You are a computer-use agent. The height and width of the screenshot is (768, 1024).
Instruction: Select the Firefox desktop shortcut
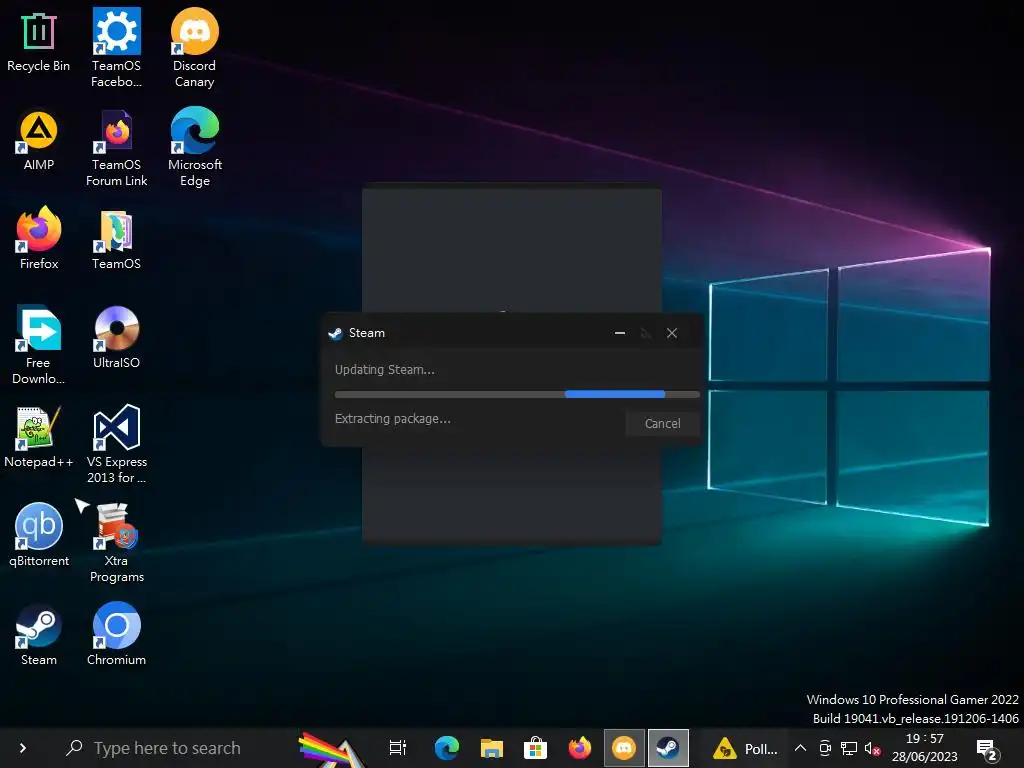[x=39, y=238]
